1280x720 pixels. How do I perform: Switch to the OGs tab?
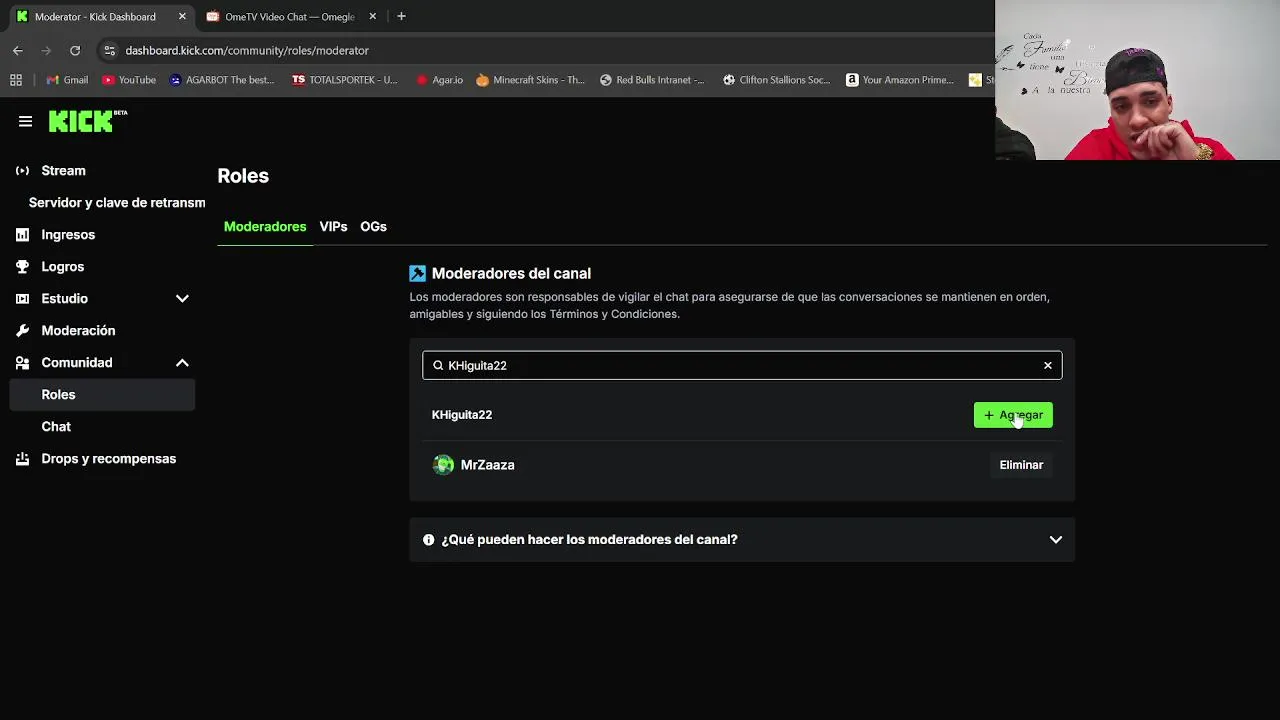coord(373,227)
